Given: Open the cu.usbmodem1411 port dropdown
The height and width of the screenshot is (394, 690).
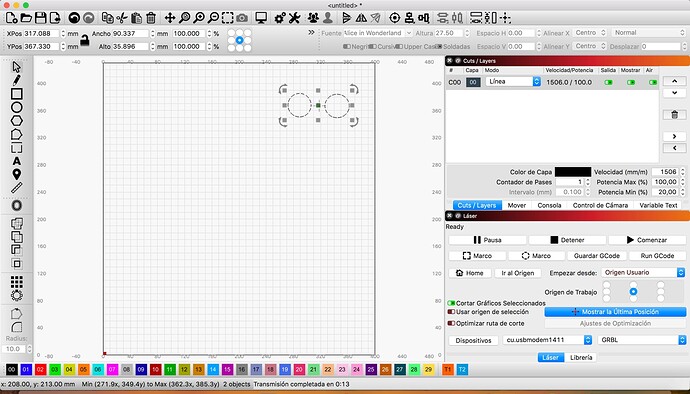Looking at the screenshot, I should pos(547,340).
